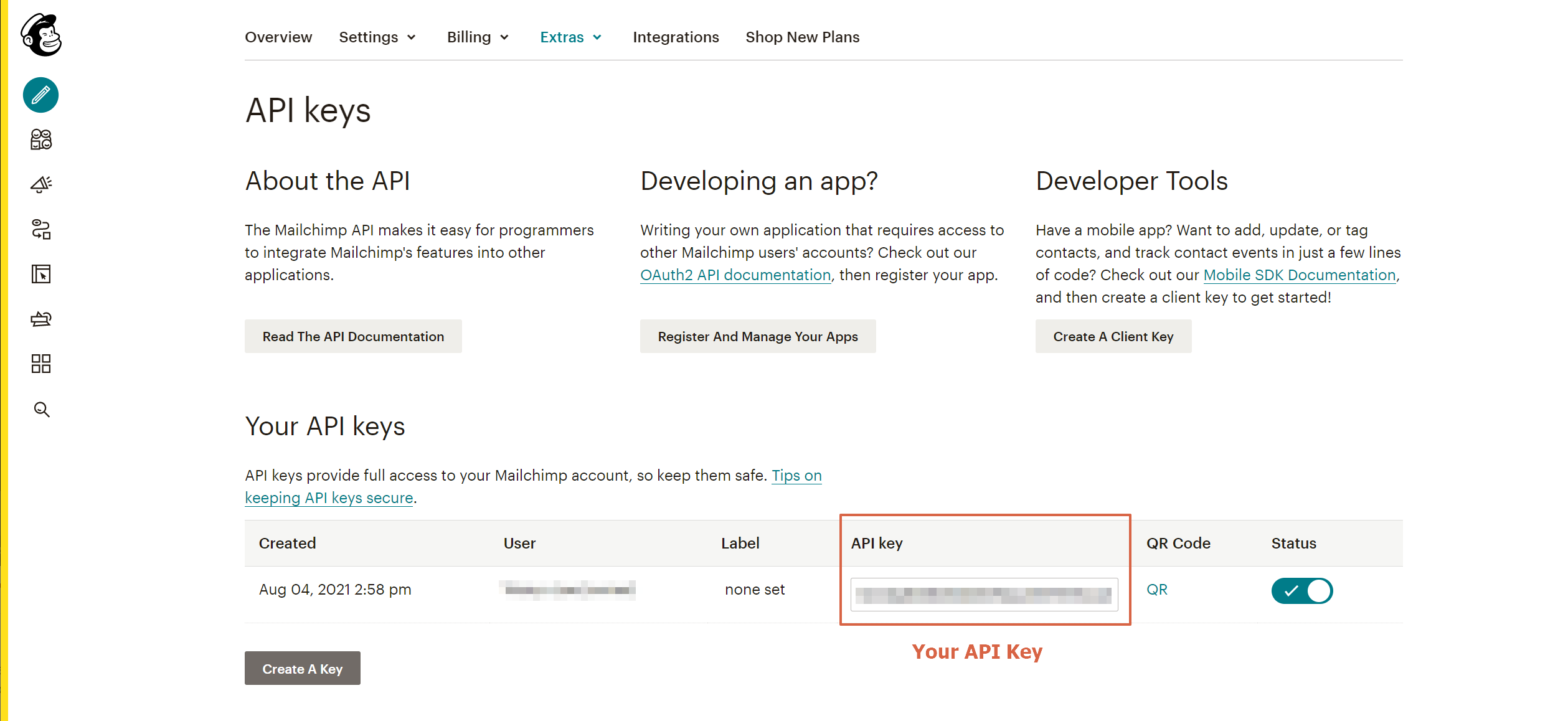The width and height of the screenshot is (1568, 721).
Task: Open the Content studio sidebar icon
Action: (41, 319)
